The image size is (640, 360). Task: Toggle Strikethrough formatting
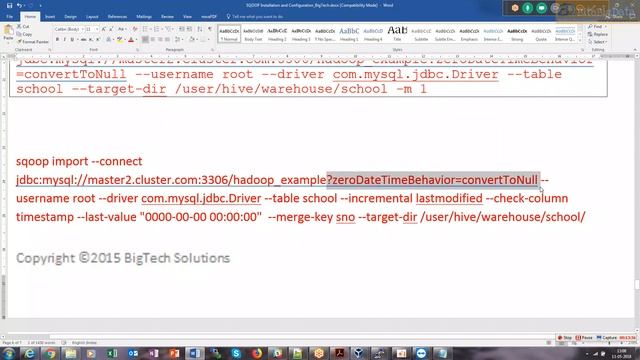(x=83, y=40)
